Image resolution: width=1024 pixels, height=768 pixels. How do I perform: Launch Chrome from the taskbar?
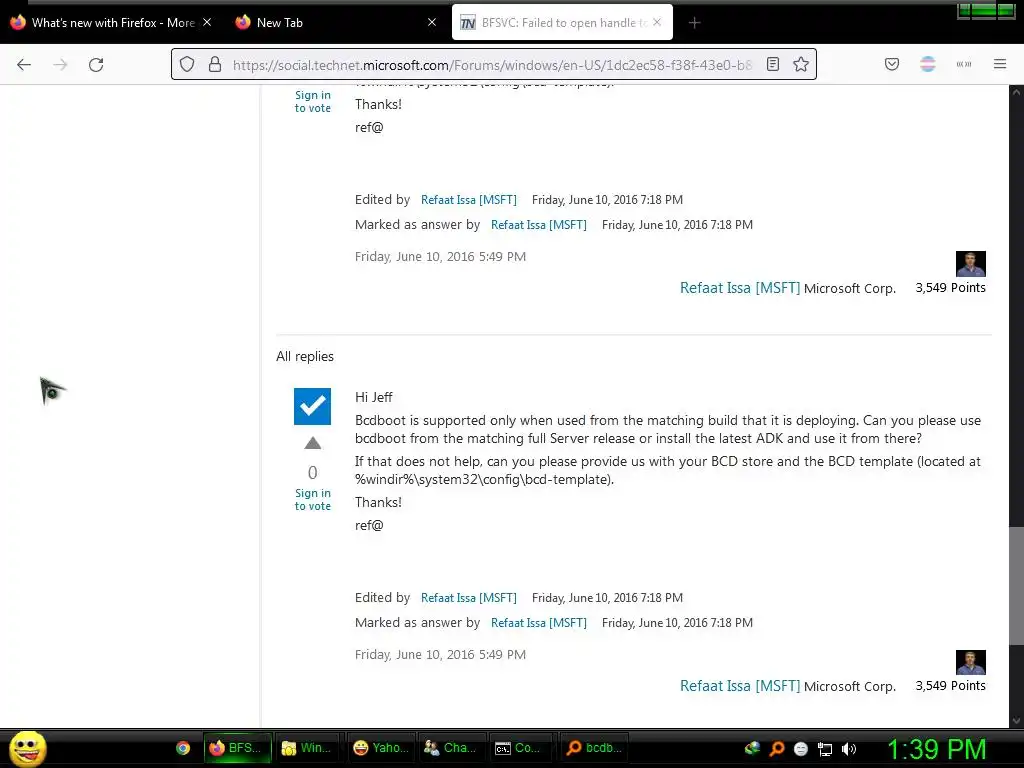[x=183, y=748]
